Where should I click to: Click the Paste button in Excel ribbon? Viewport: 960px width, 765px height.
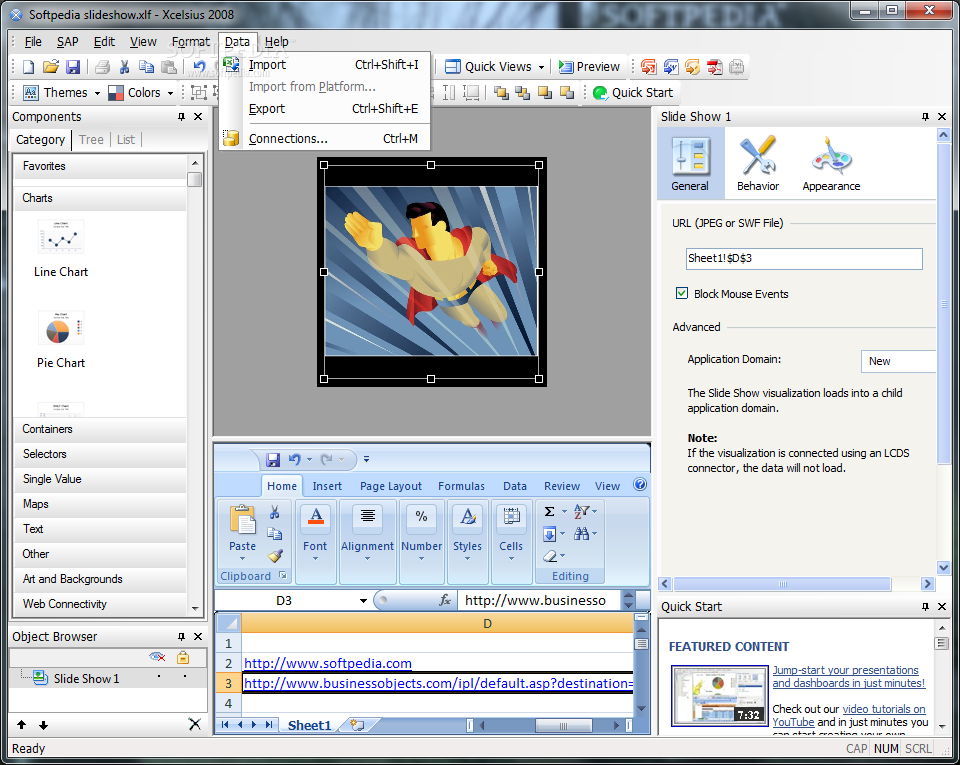click(x=242, y=531)
